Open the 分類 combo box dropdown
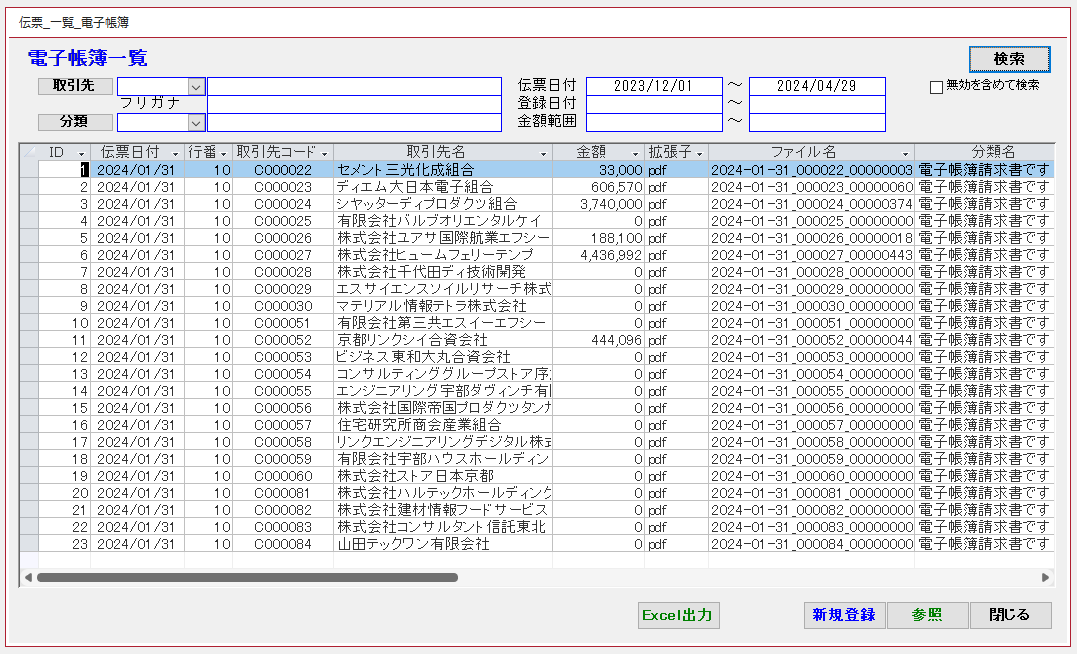Viewport: 1077px width, 654px height. 196,123
